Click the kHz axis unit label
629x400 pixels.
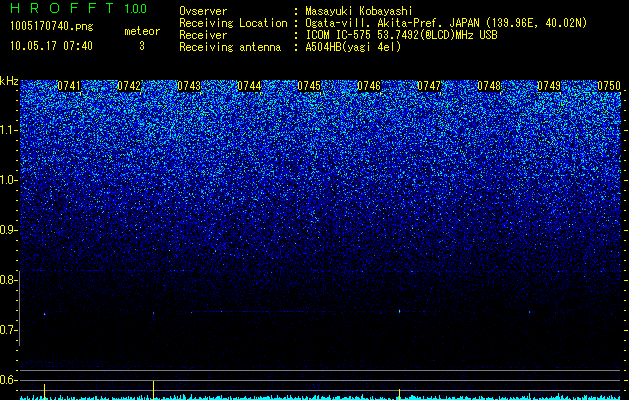point(9,81)
